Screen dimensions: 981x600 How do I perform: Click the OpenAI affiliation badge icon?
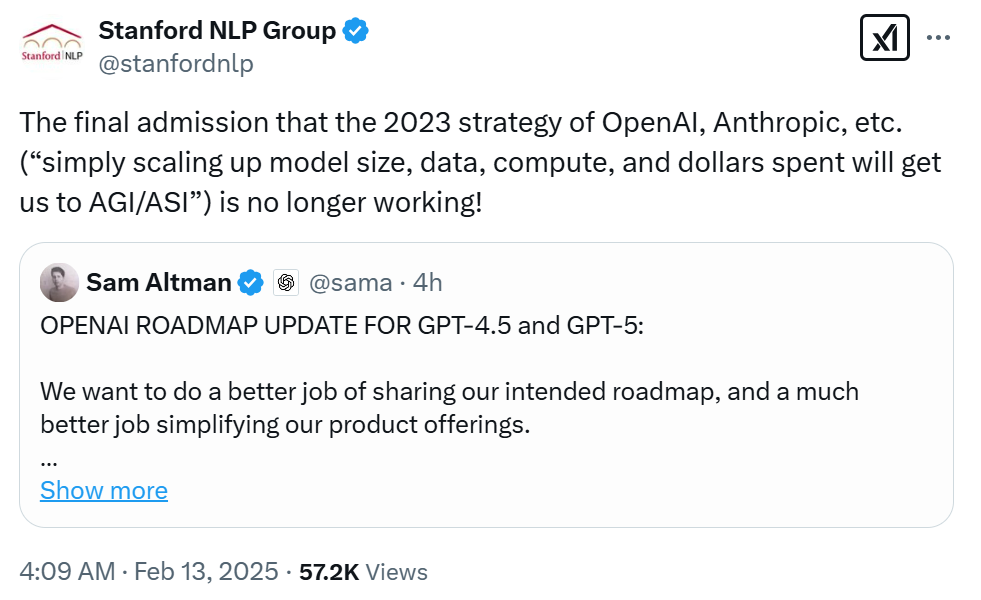(x=286, y=283)
